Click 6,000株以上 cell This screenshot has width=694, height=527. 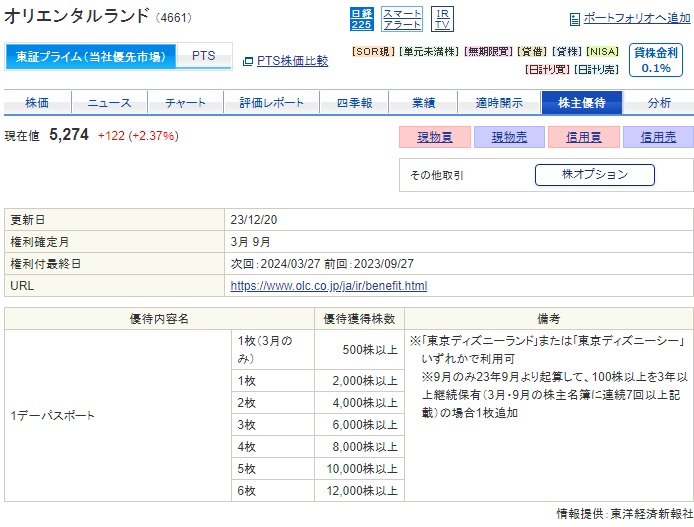(x=359, y=425)
